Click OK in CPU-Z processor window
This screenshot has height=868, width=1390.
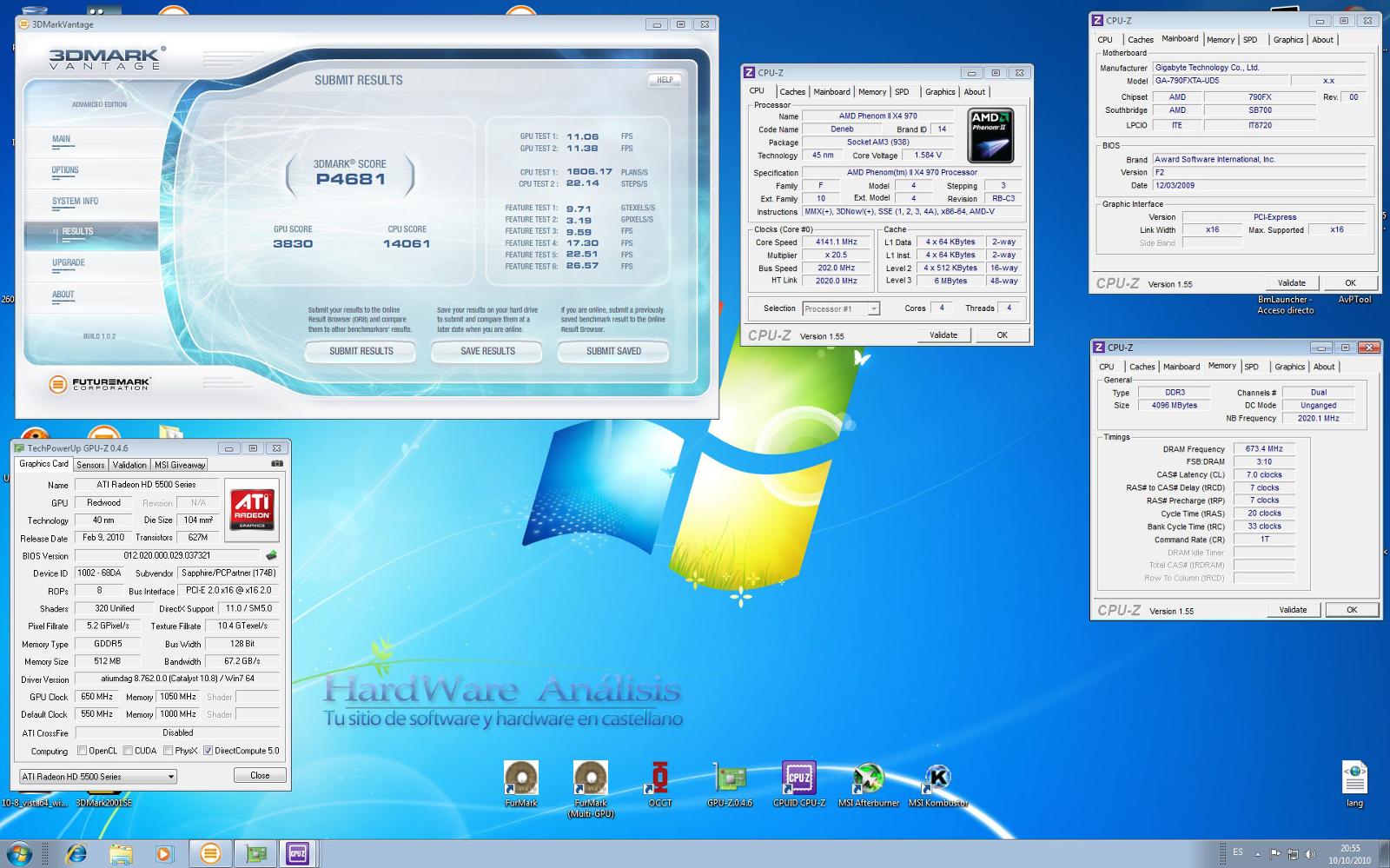[1002, 335]
